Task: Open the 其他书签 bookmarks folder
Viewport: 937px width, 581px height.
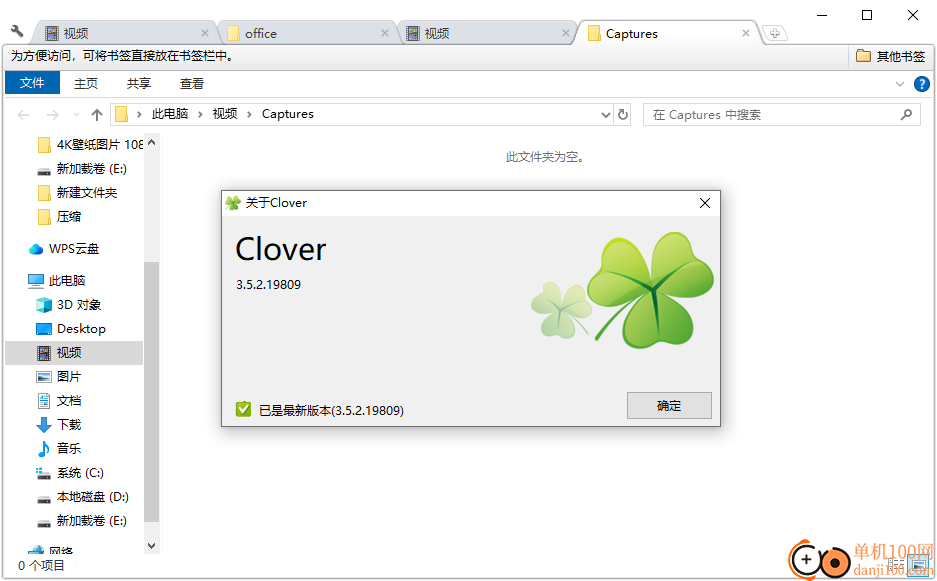Action: 890,56
